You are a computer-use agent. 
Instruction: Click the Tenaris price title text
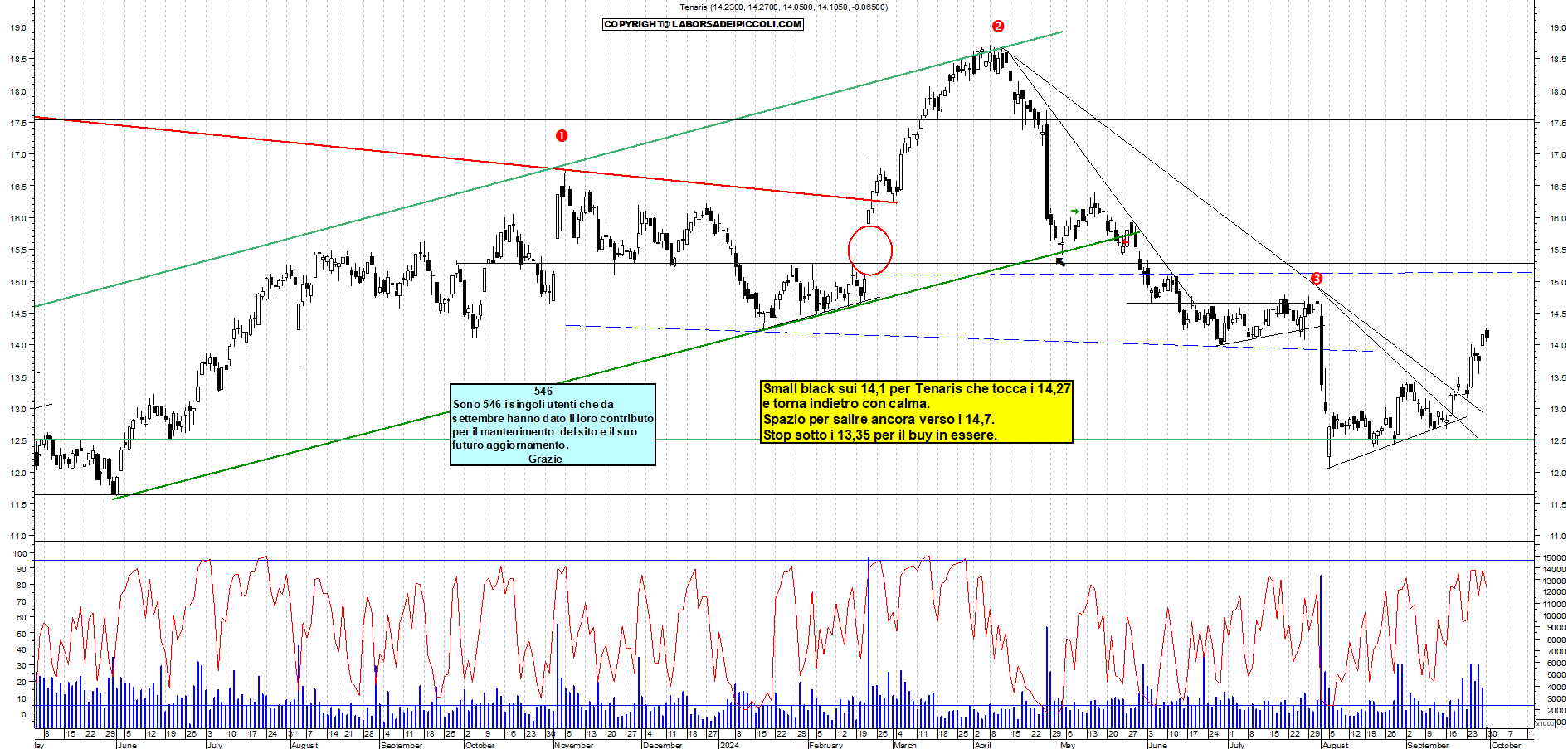pos(783,7)
